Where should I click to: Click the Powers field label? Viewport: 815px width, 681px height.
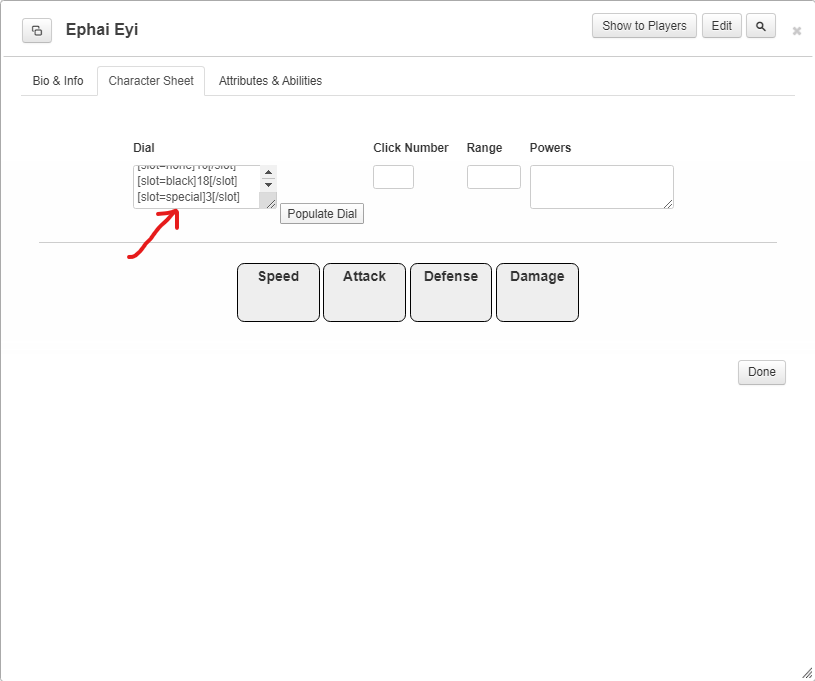point(550,148)
